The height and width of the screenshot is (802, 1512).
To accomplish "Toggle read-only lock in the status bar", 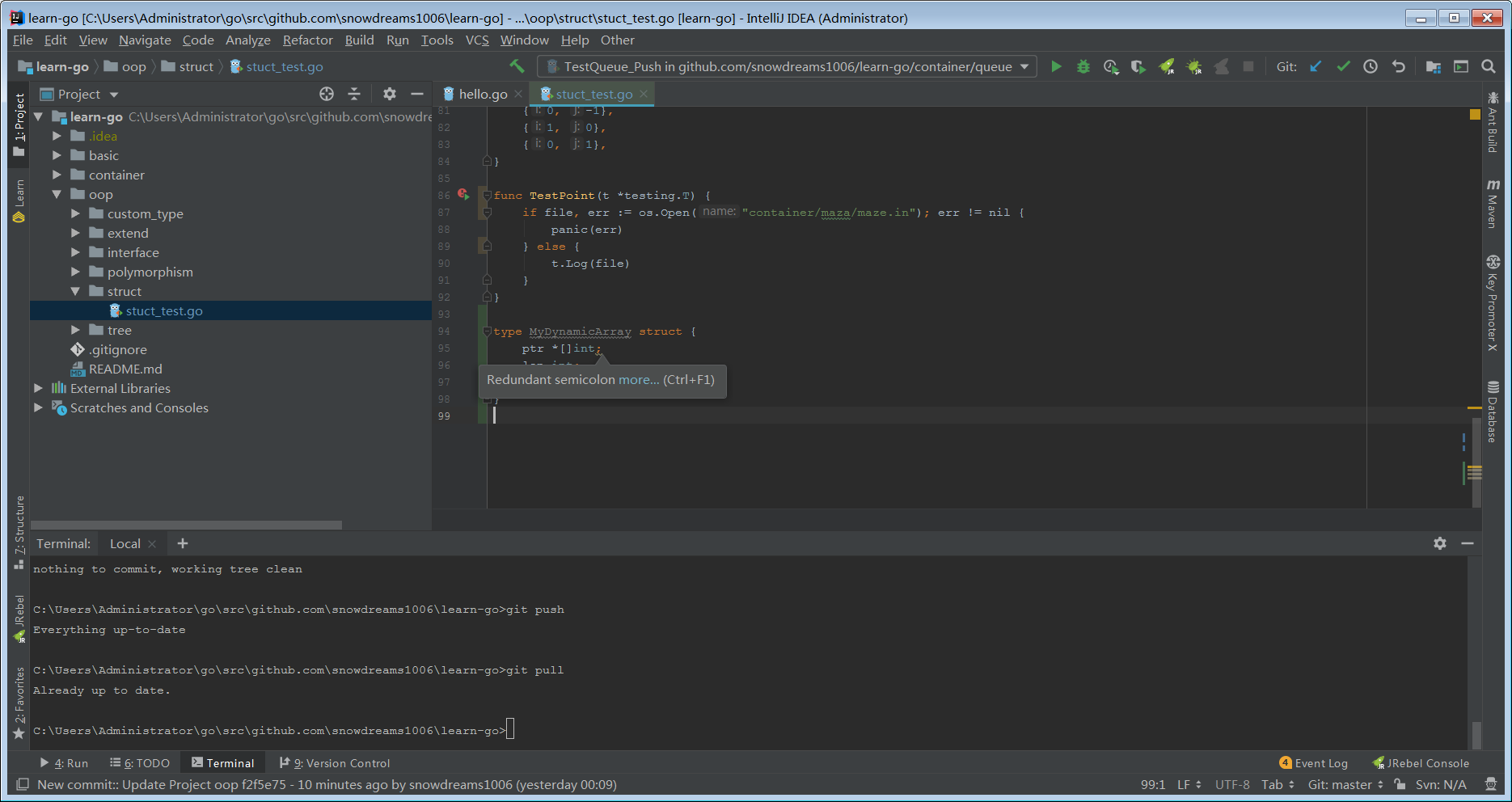I will pos(1399,785).
